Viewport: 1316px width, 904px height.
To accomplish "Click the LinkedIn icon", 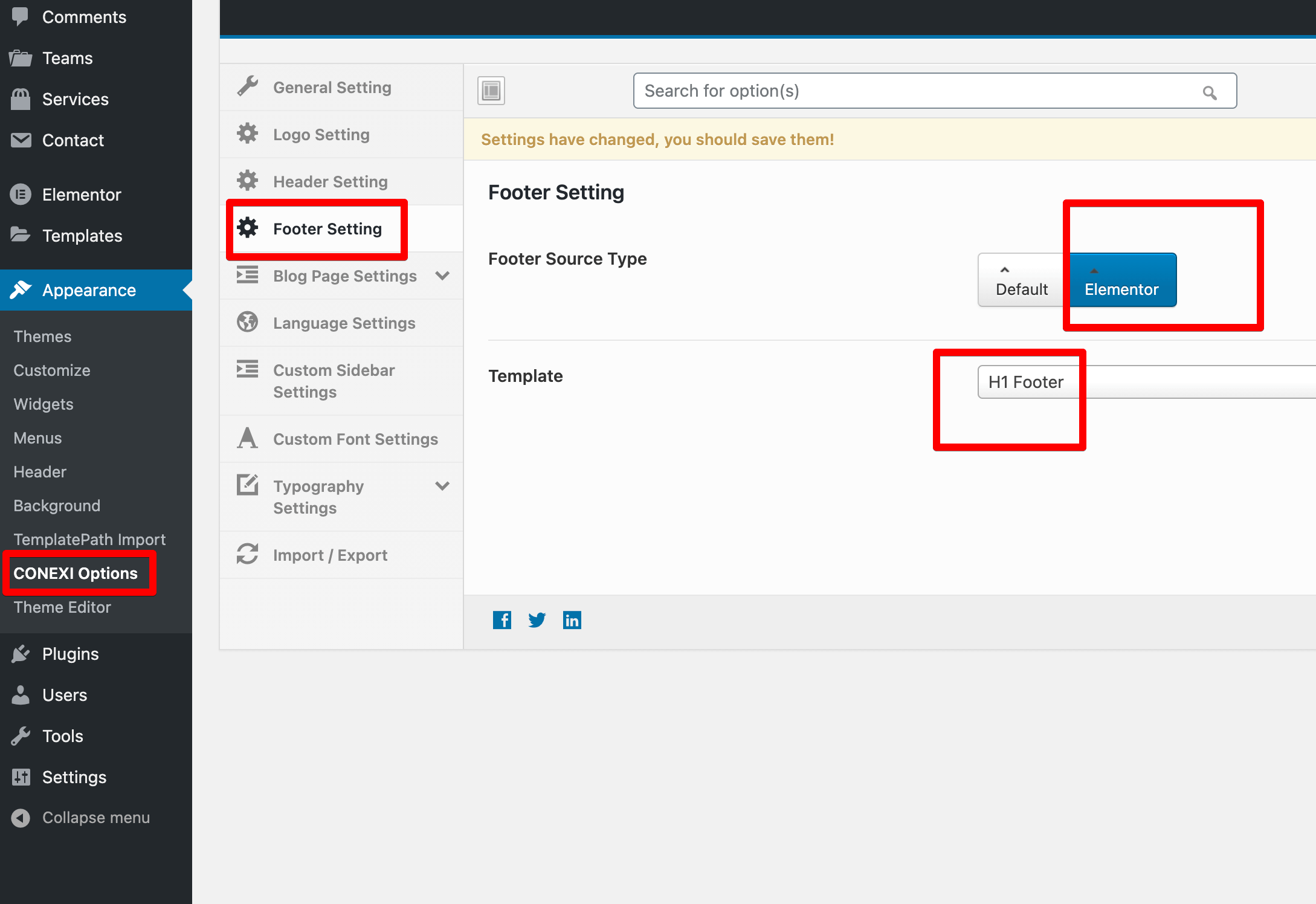I will pos(572,620).
